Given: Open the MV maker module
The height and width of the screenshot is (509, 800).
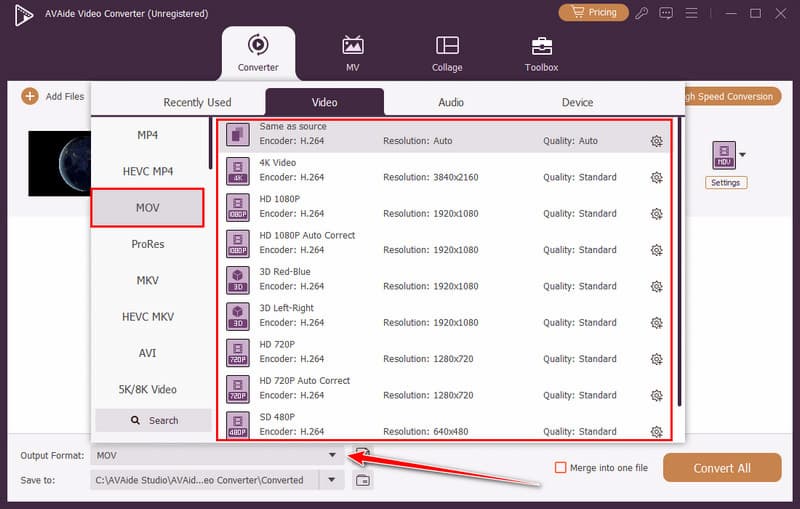Looking at the screenshot, I should click(x=353, y=53).
